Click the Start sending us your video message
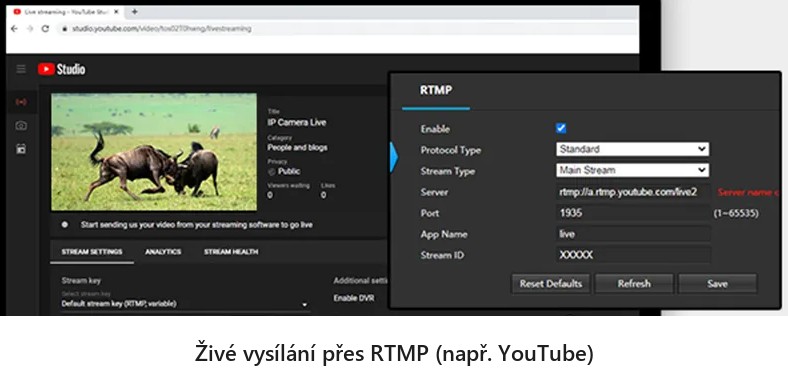 pyautogui.click(x=196, y=225)
